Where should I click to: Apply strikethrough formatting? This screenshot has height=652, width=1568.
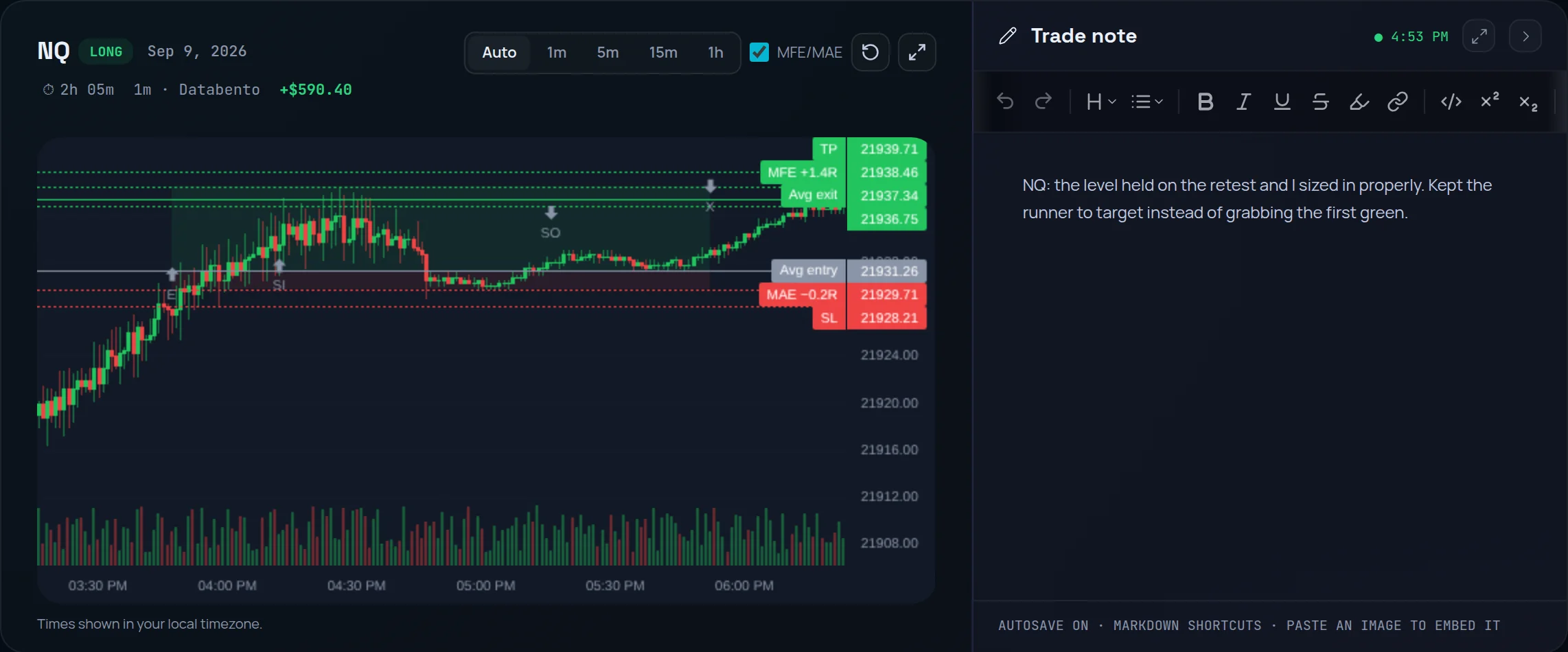click(1320, 102)
